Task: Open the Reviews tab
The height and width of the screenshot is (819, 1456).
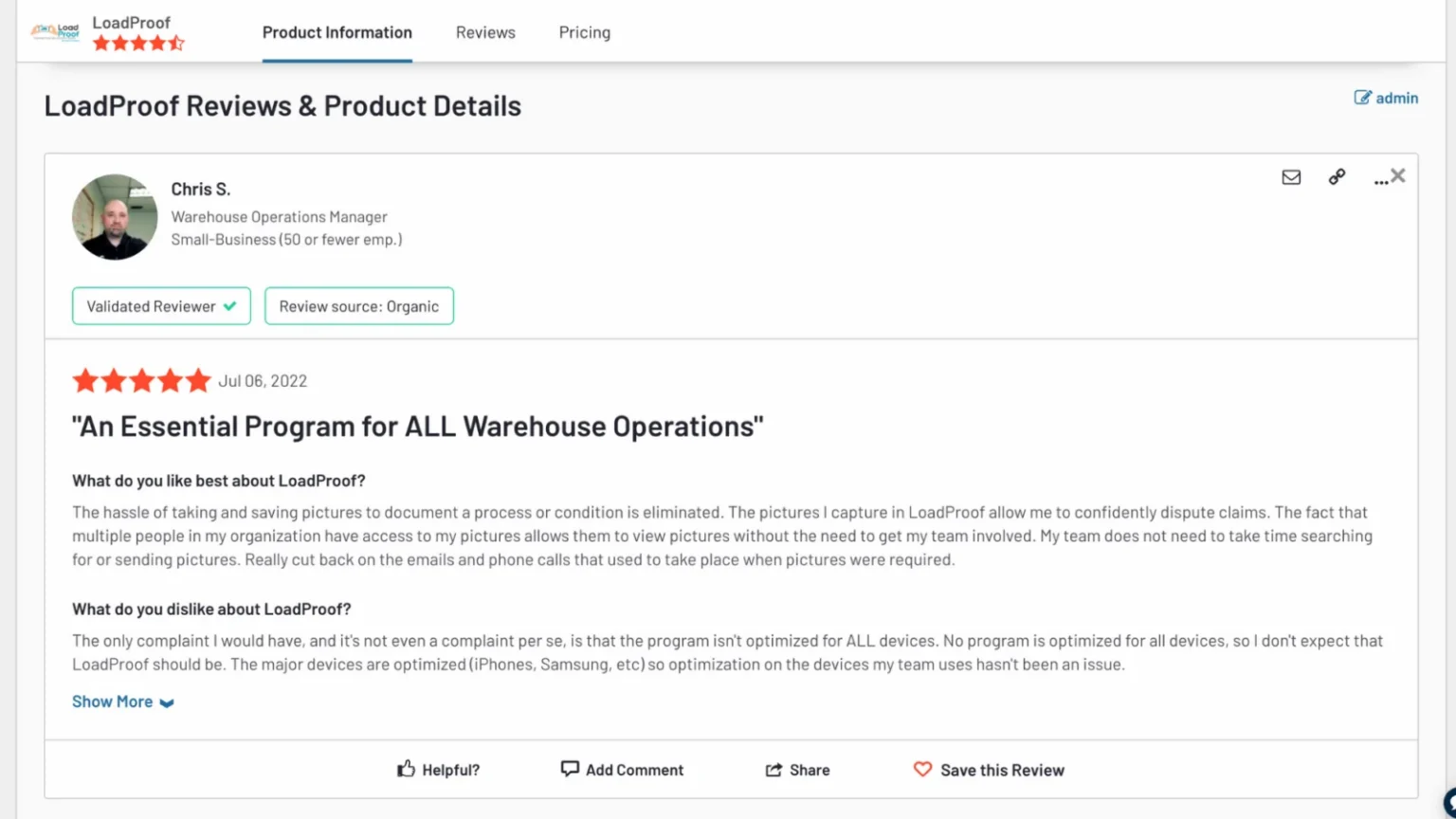Action: [485, 32]
